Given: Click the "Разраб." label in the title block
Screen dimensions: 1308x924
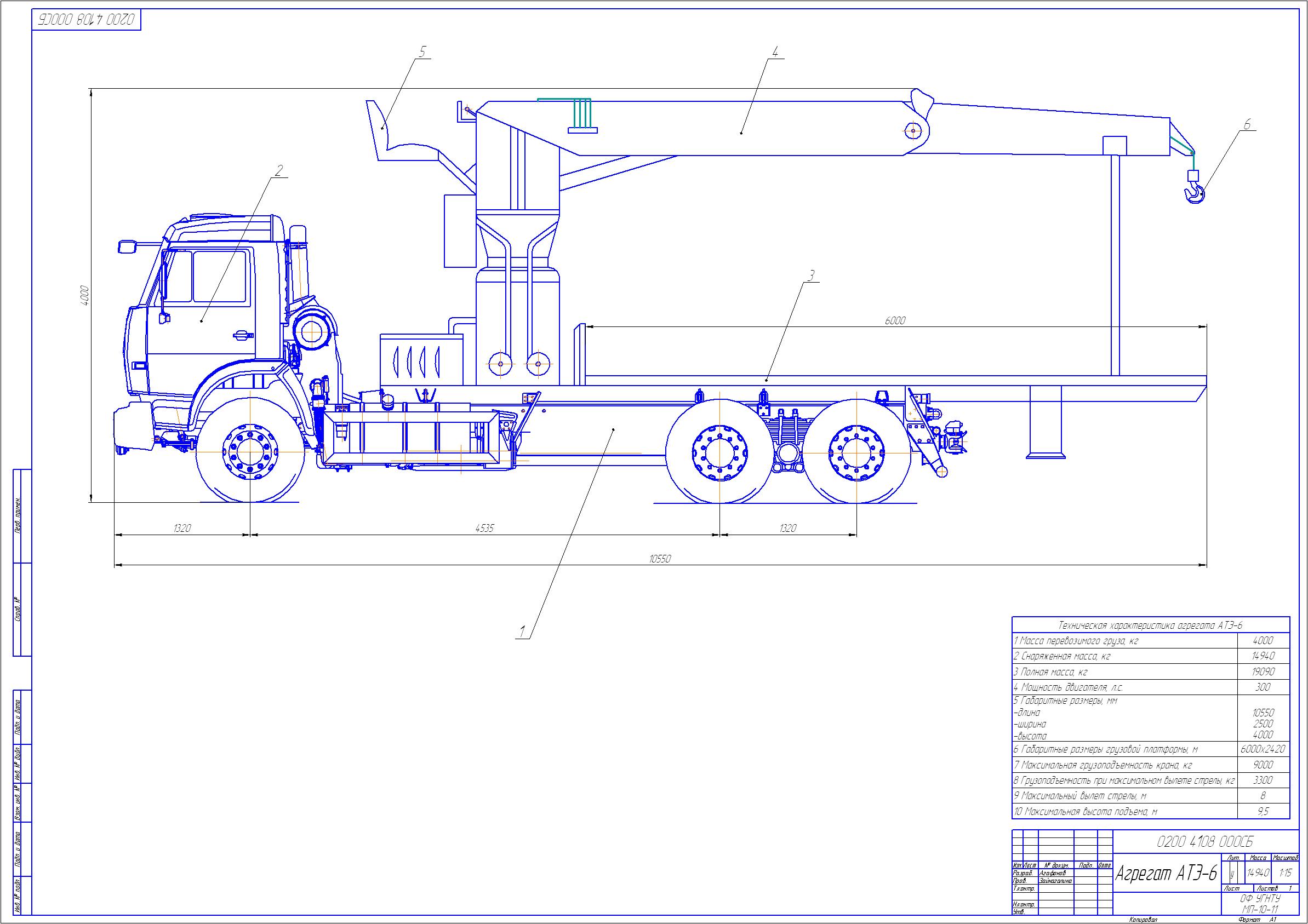Looking at the screenshot, I should [x=1023, y=873].
